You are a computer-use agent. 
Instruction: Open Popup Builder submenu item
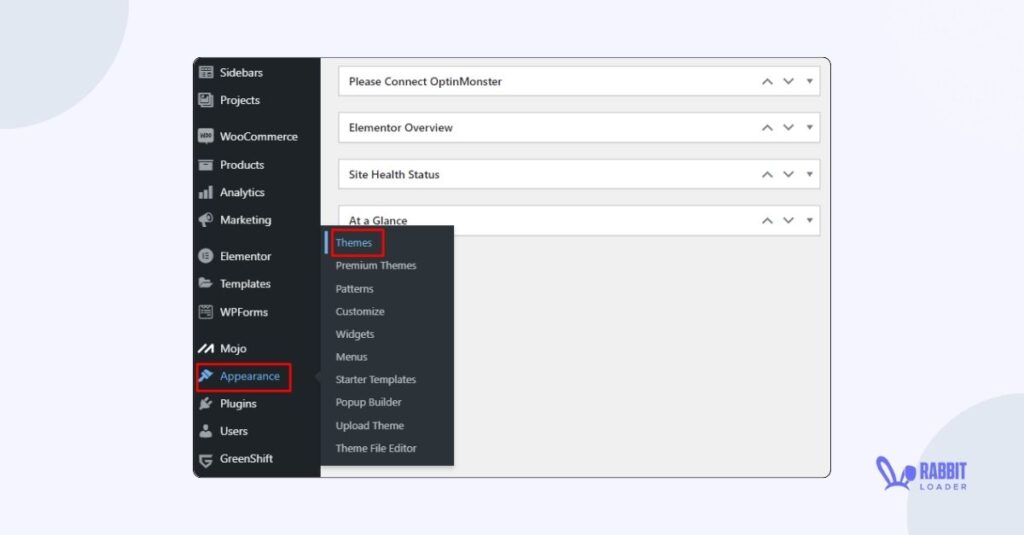pos(368,402)
